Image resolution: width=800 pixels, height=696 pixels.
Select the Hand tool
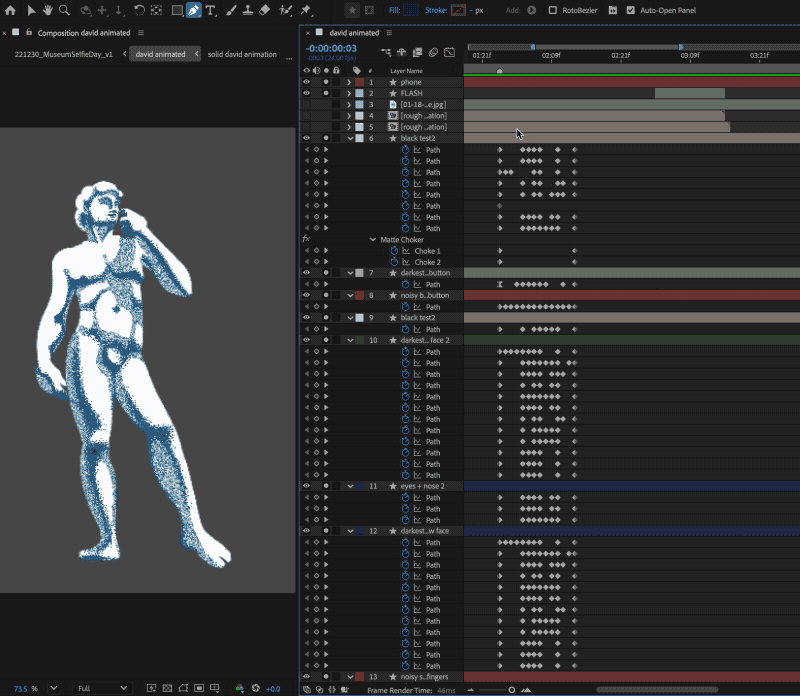coord(47,10)
